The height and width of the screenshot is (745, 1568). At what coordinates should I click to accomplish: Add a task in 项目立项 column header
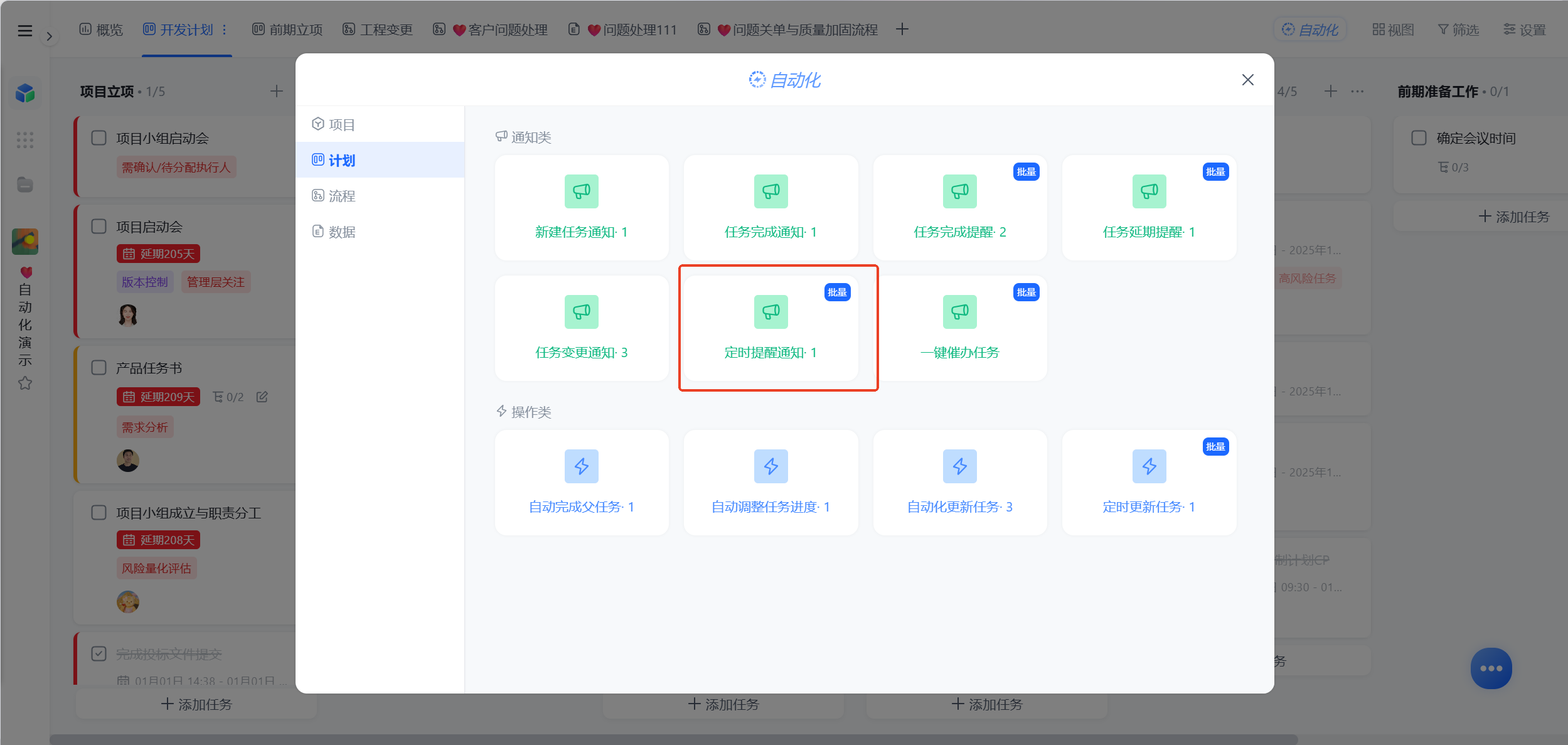click(277, 92)
